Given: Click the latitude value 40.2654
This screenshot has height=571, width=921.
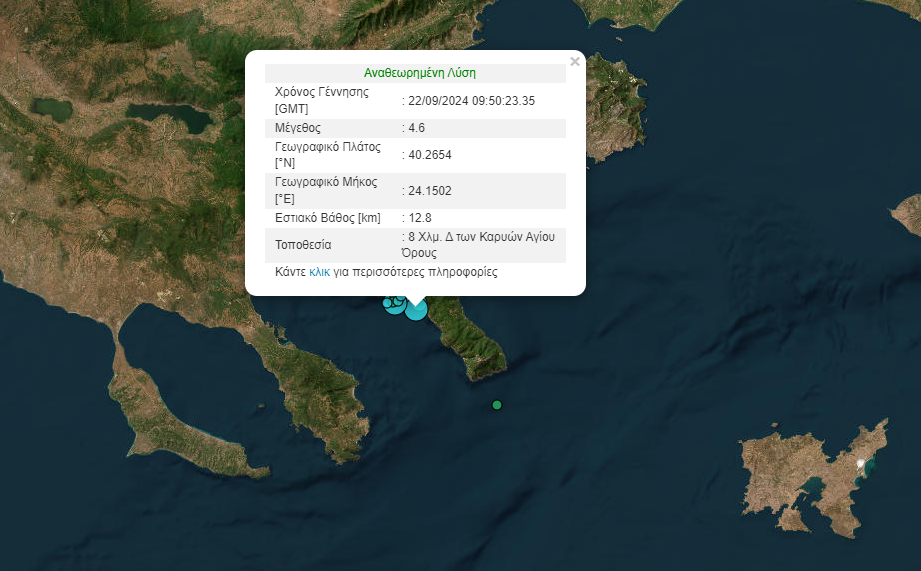Looking at the screenshot, I should (430, 155).
